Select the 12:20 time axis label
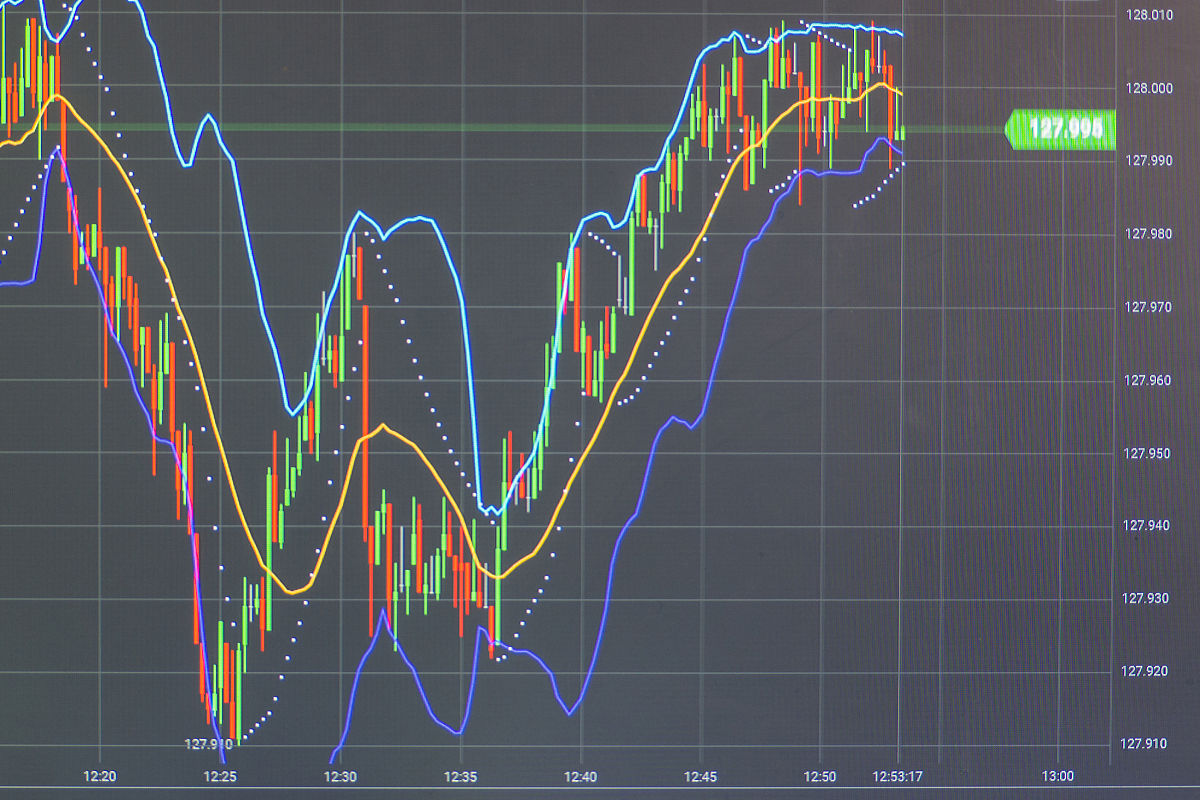Screen dimensions: 1200x800 tap(100, 777)
